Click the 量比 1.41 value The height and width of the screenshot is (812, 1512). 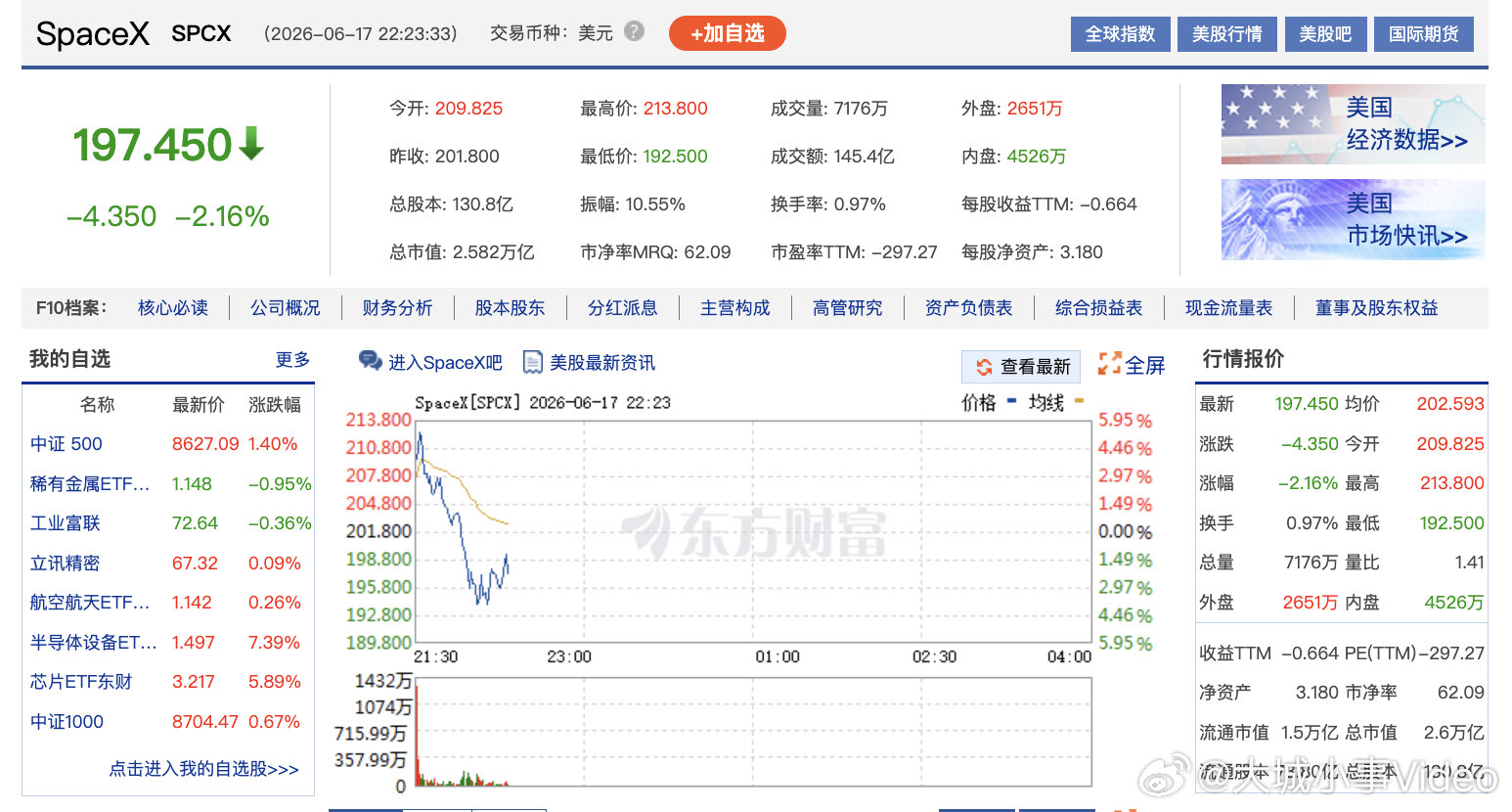coord(1469,563)
